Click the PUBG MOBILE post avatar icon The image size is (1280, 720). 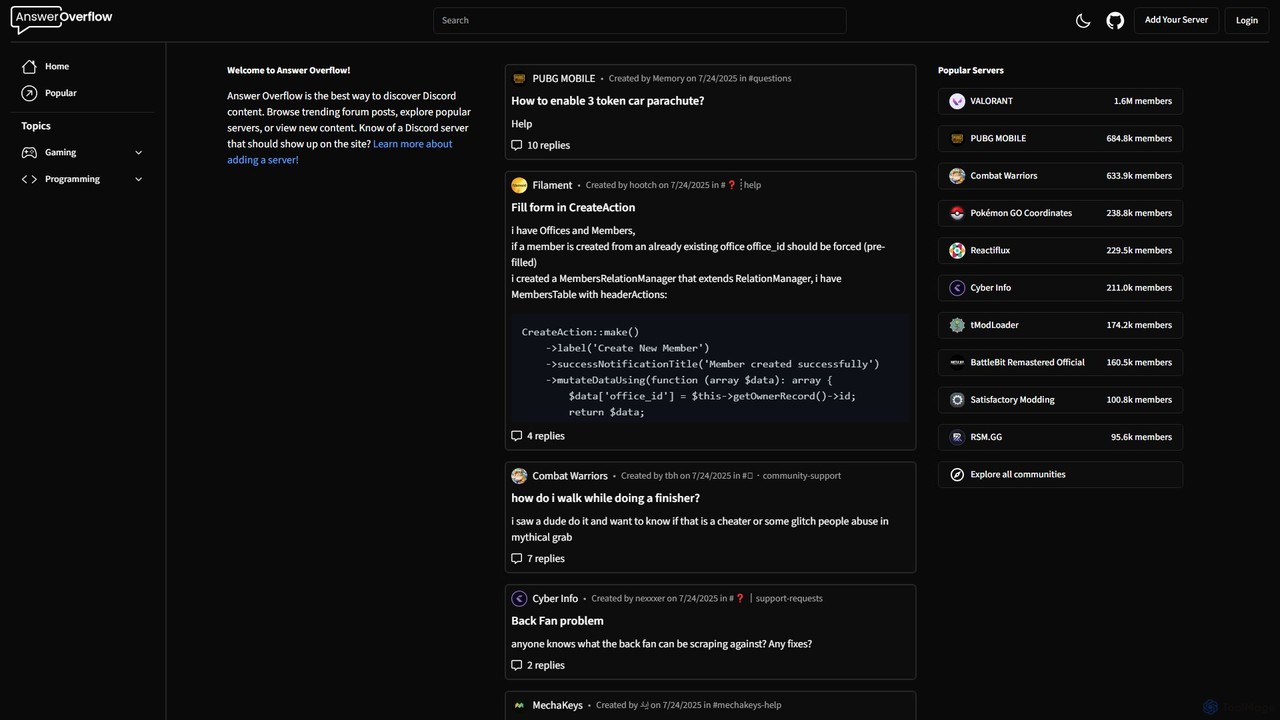pos(519,78)
